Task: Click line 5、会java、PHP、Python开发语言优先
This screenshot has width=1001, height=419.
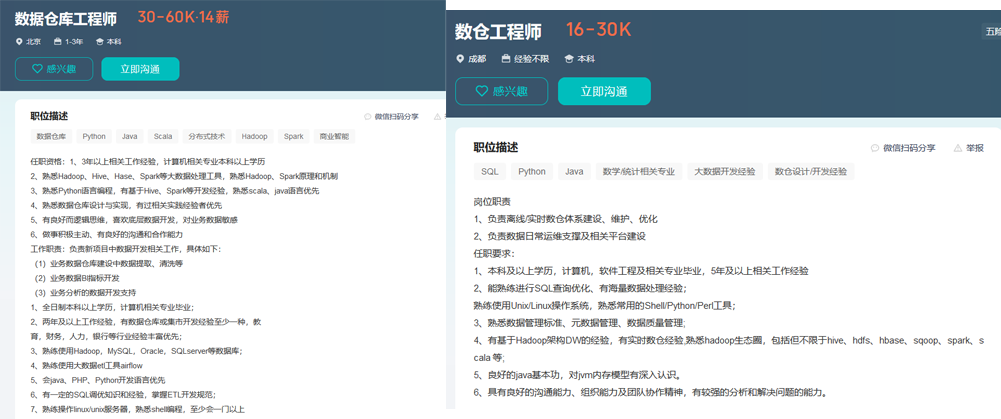Action: coord(98,380)
